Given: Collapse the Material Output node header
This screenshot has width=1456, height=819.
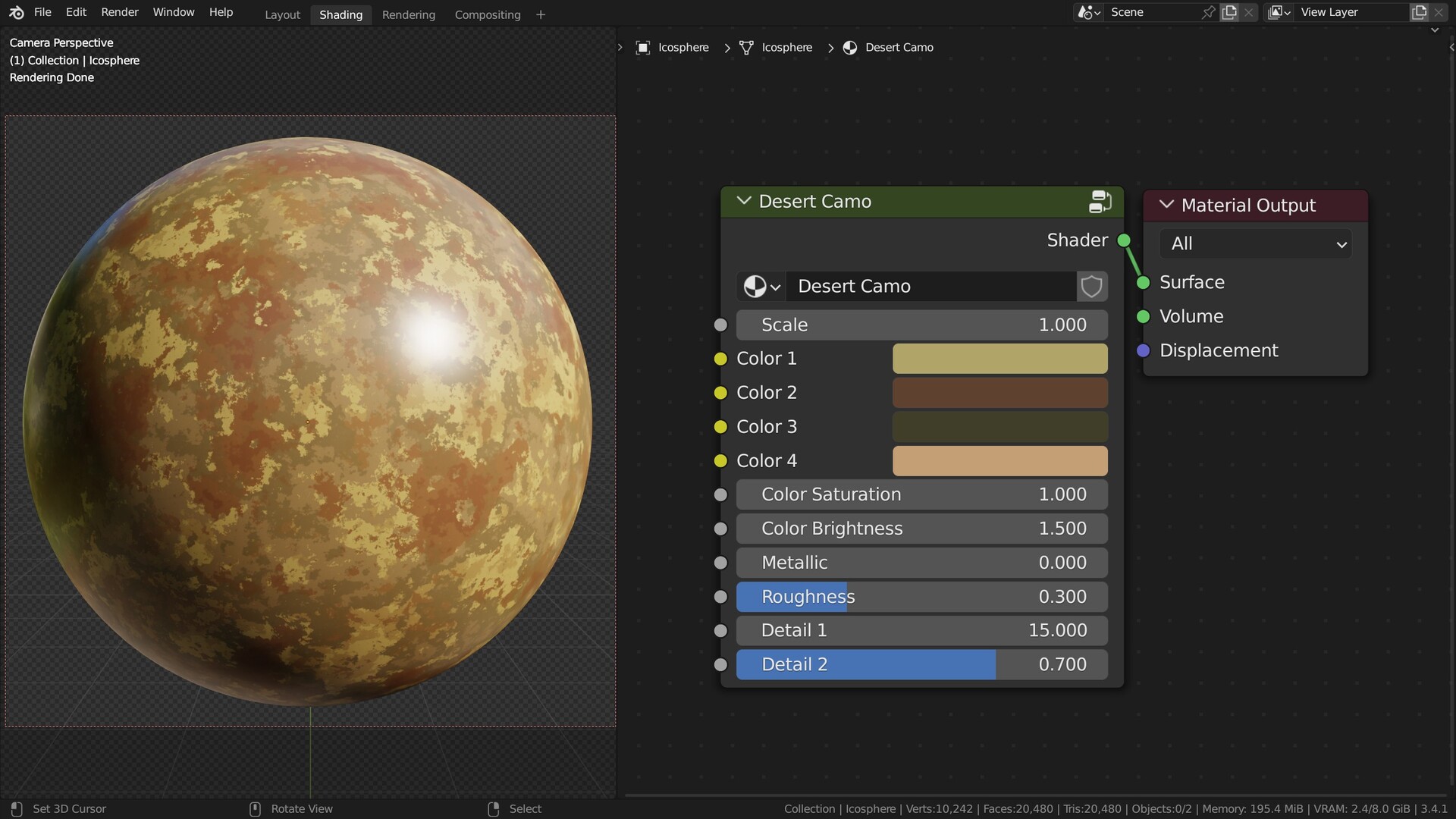Looking at the screenshot, I should coord(1166,205).
